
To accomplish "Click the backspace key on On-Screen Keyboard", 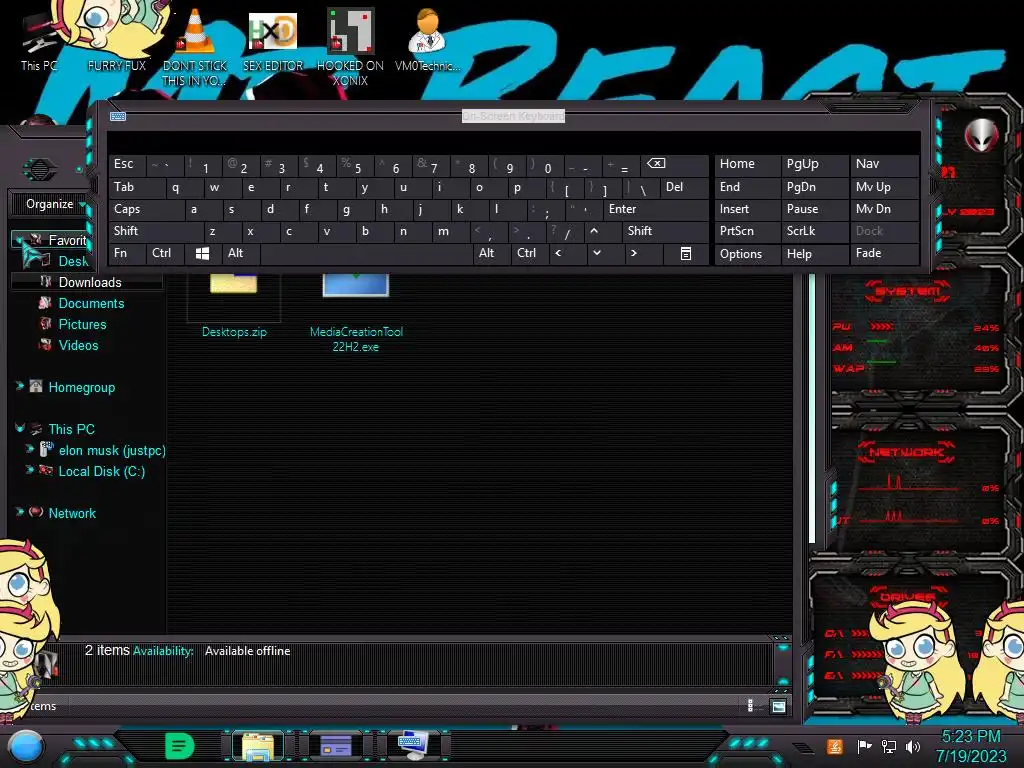I will (x=675, y=165).
